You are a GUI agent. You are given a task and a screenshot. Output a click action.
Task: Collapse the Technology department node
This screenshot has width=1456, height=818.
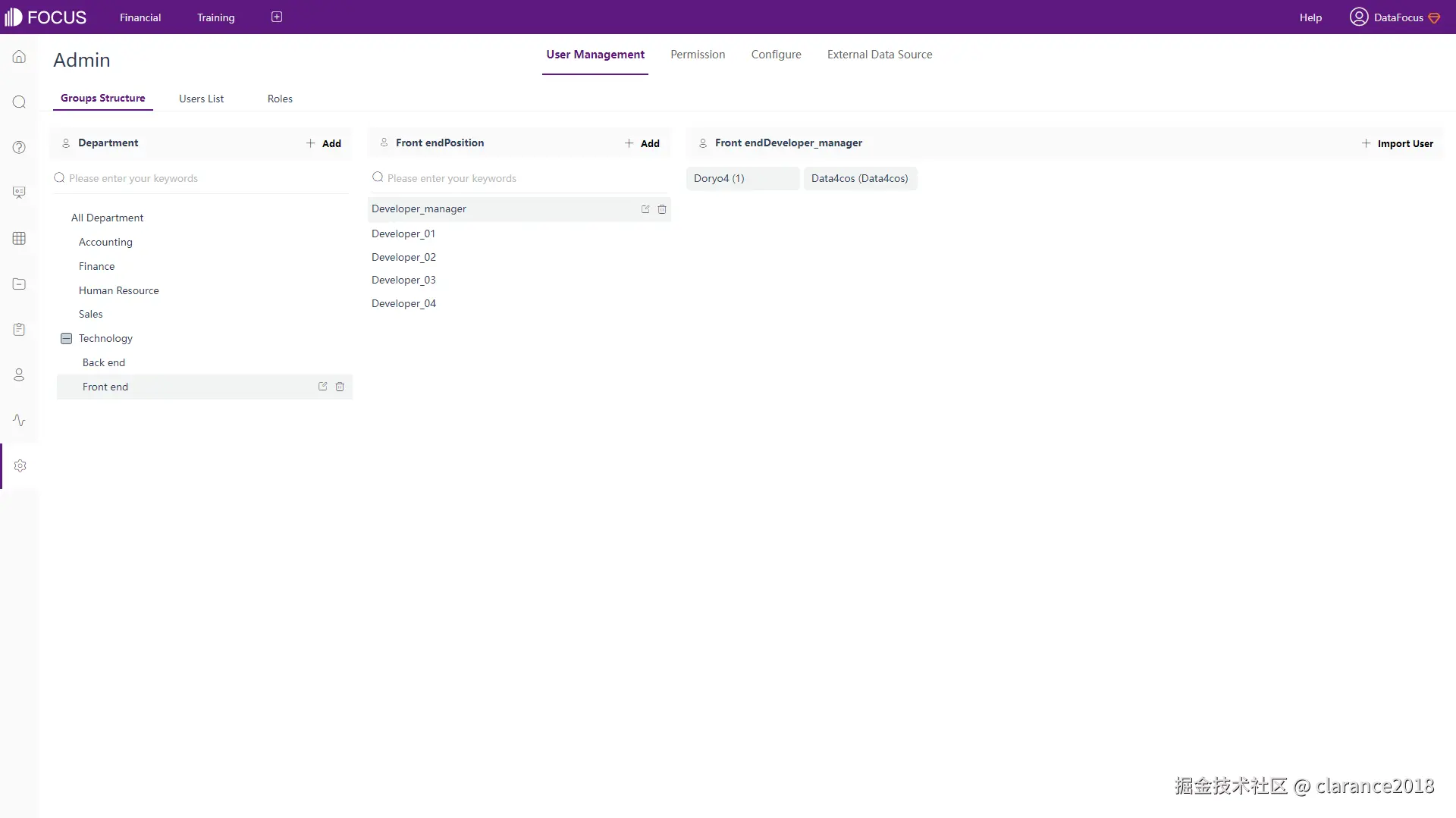point(67,338)
